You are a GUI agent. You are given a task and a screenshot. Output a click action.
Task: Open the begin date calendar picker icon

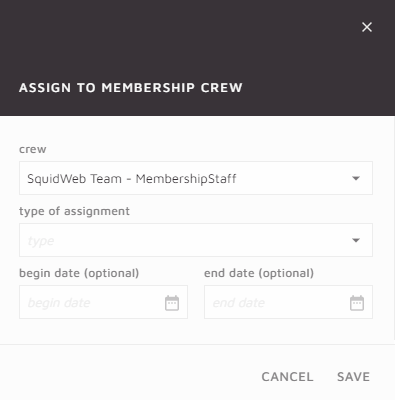(172, 303)
